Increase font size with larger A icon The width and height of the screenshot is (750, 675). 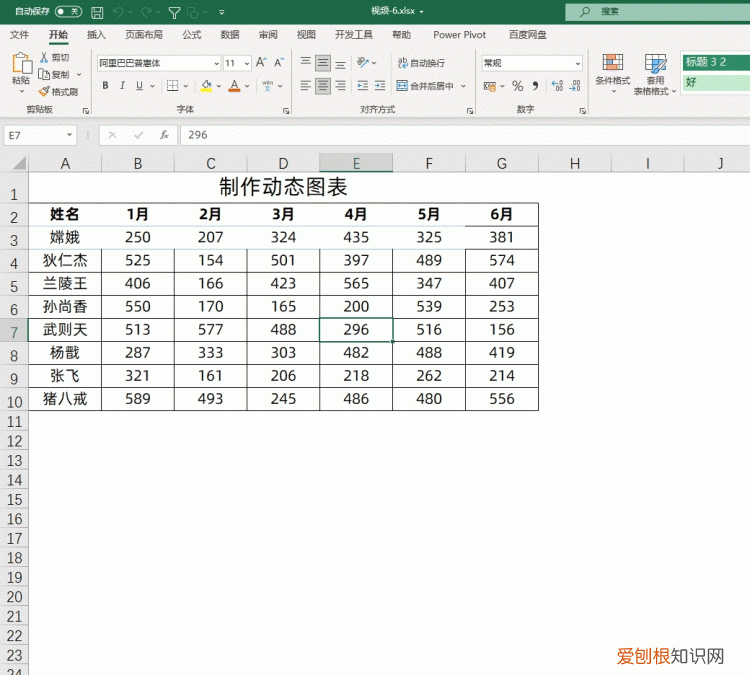pos(261,63)
